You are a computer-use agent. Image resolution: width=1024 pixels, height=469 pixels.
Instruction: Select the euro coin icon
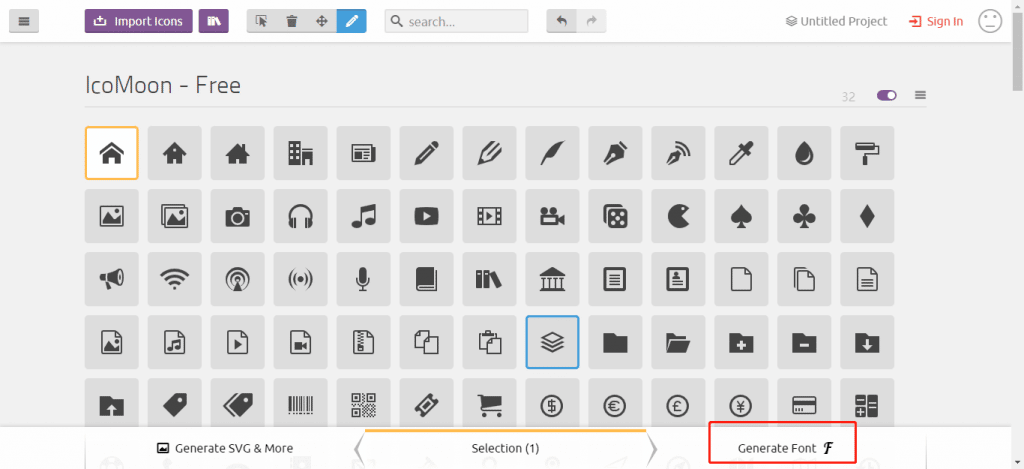[615, 402]
